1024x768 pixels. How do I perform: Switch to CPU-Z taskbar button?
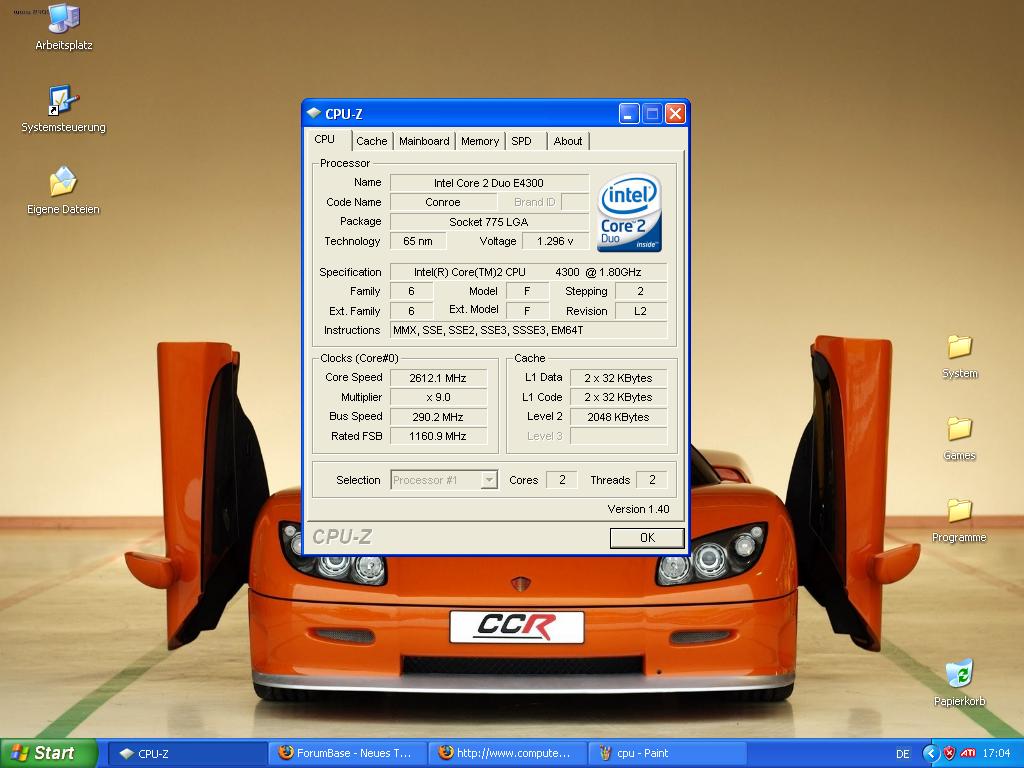[186, 754]
